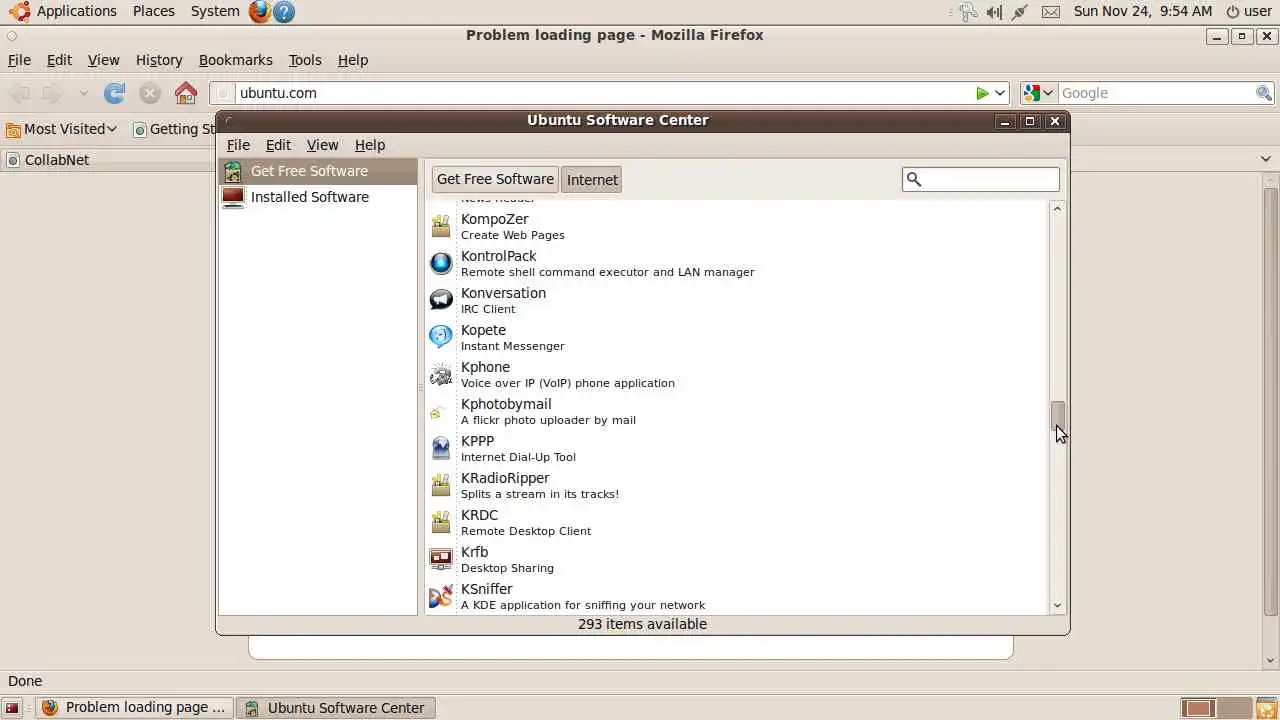Select the Konversation IRC Client entry
The image size is (1280, 720).
point(737,300)
